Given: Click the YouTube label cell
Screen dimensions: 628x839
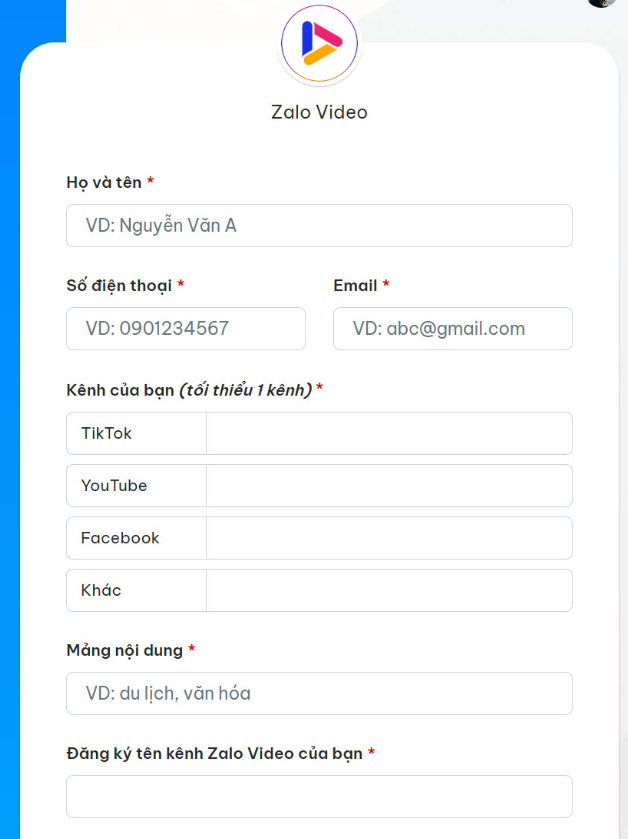Looking at the screenshot, I should click(x=136, y=485).
